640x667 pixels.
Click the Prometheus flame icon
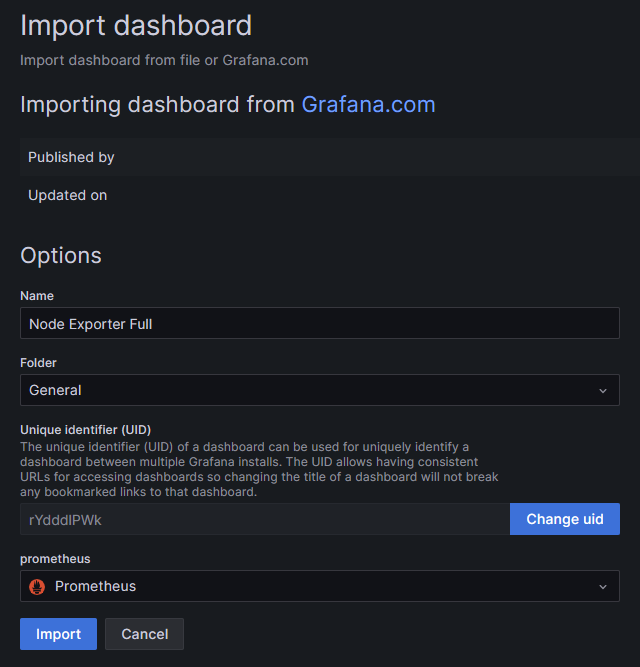[37, 586]
